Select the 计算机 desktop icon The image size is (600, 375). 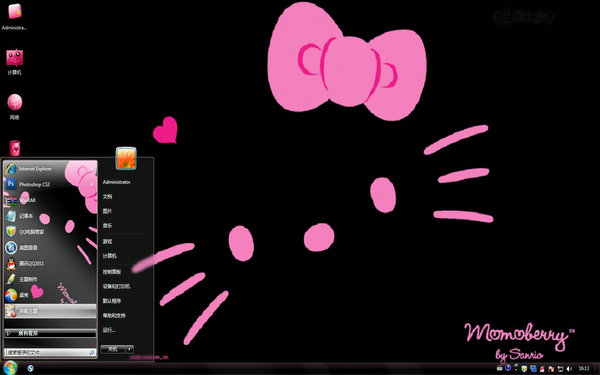click(15, 61)
